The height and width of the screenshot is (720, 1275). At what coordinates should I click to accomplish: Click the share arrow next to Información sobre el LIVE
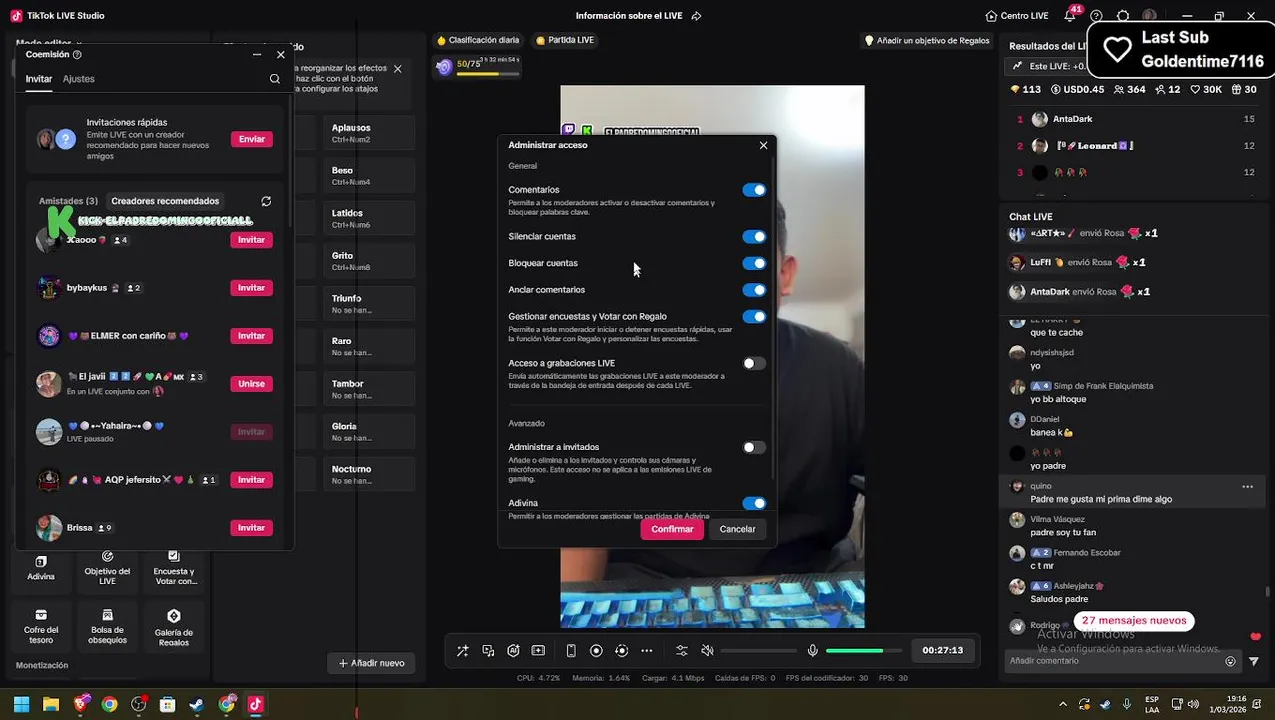pyautogui.click(x=696, y=16)
